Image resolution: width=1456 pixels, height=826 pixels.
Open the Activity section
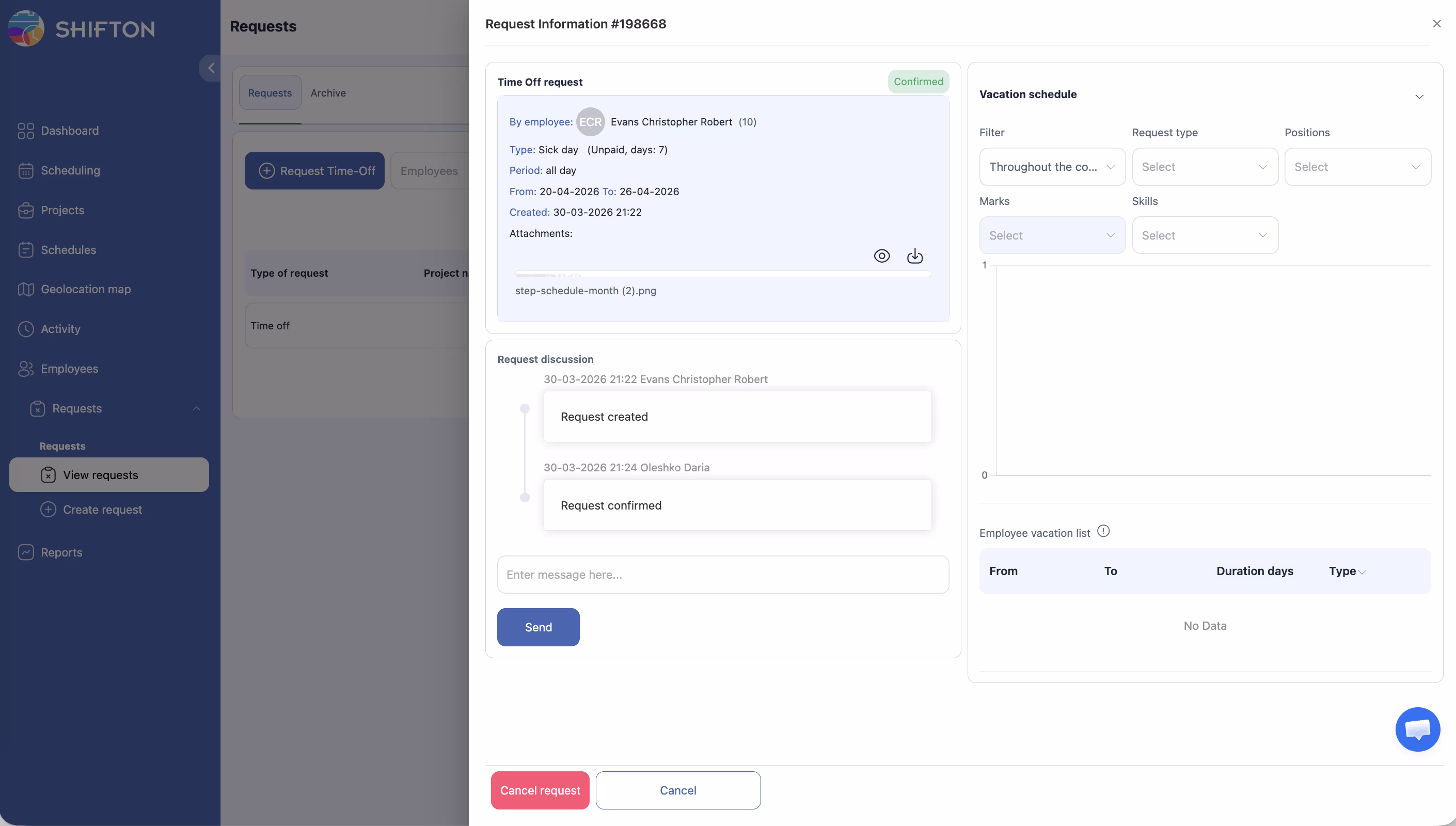(x=60, y=328)
